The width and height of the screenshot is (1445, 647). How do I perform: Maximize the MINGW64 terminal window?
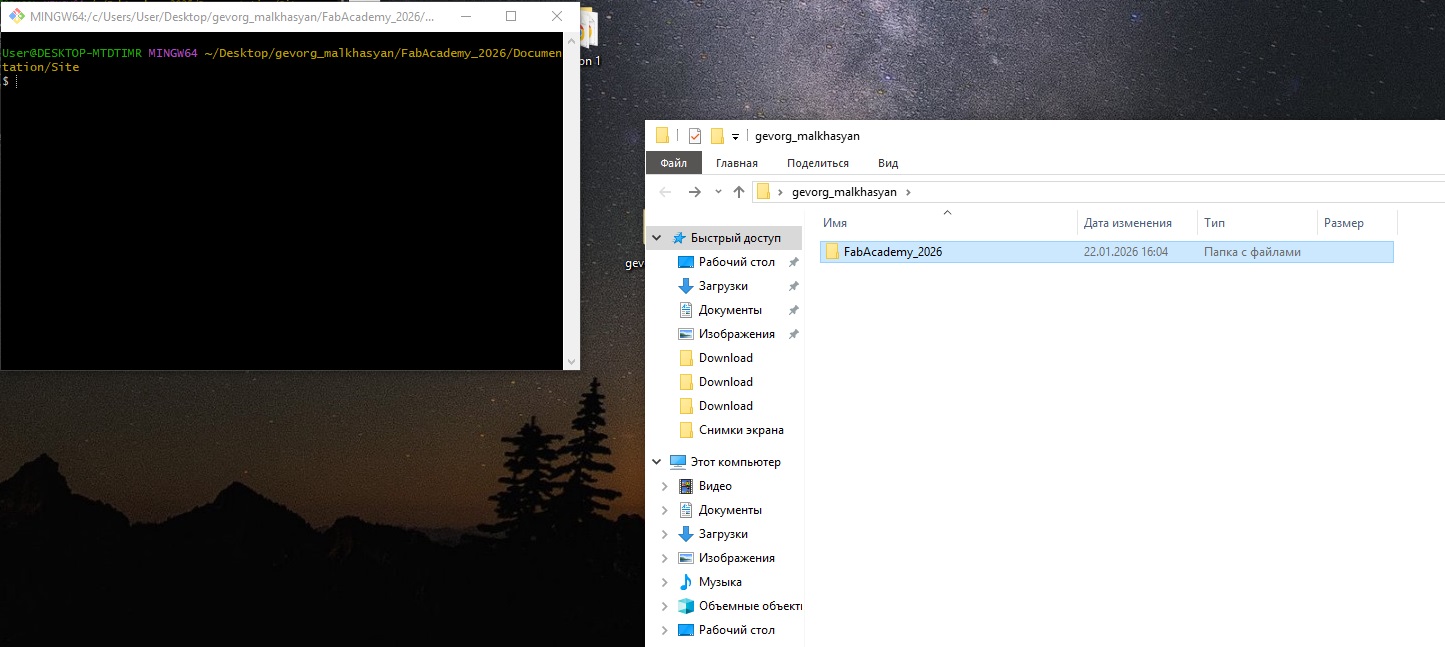click(511, 17)
